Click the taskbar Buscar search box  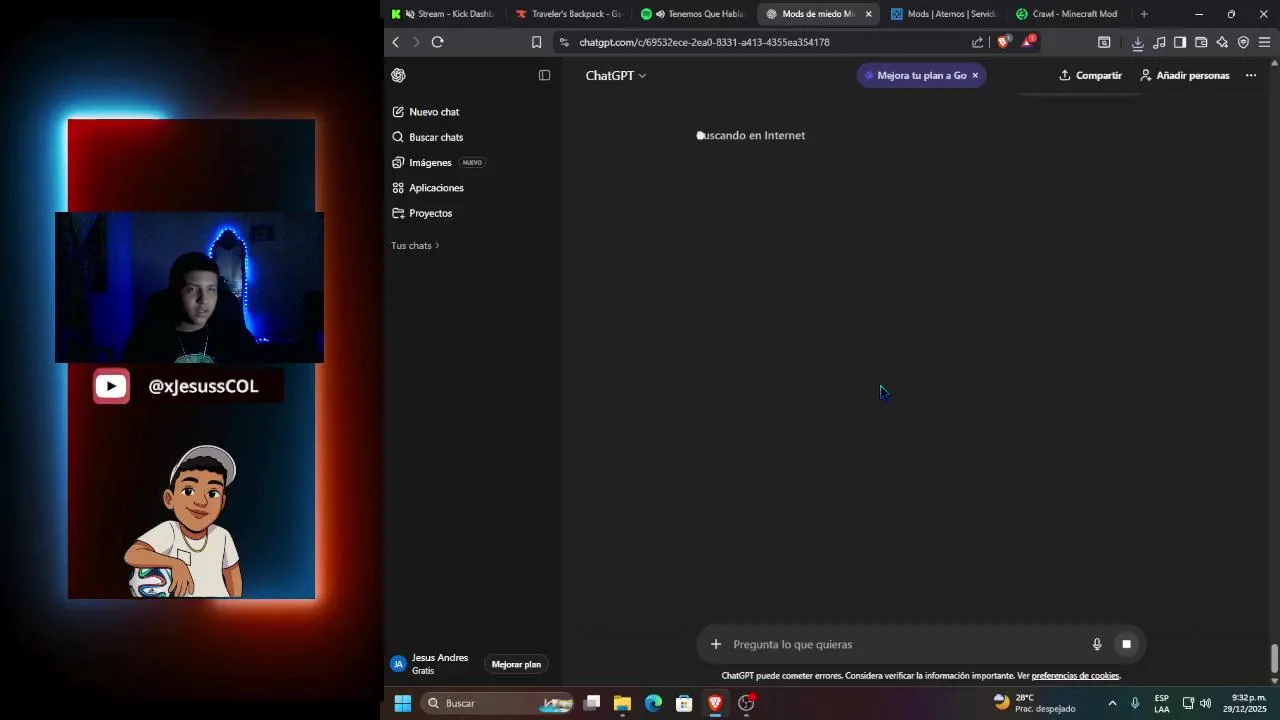click(496, 703)
